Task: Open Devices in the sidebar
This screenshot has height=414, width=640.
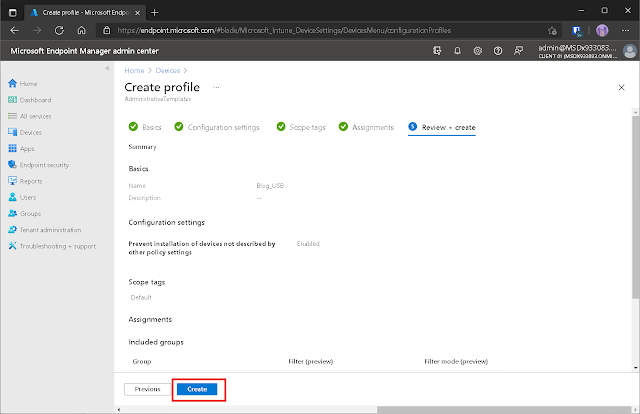Action: pos(25,132)
